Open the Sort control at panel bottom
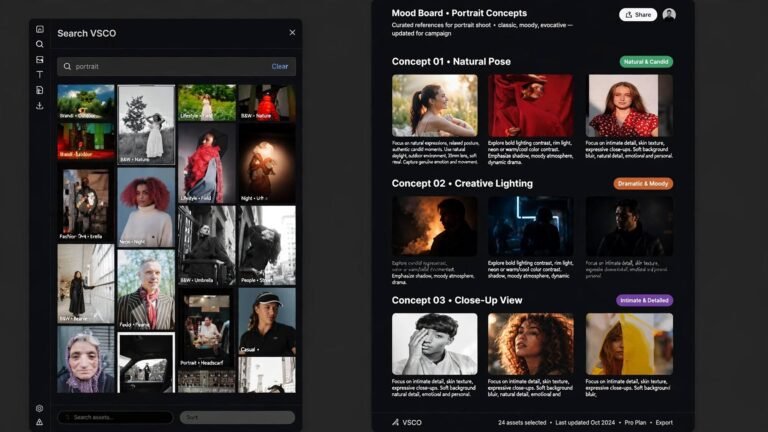Screen dimensions: 768x432 click(238, 417)
